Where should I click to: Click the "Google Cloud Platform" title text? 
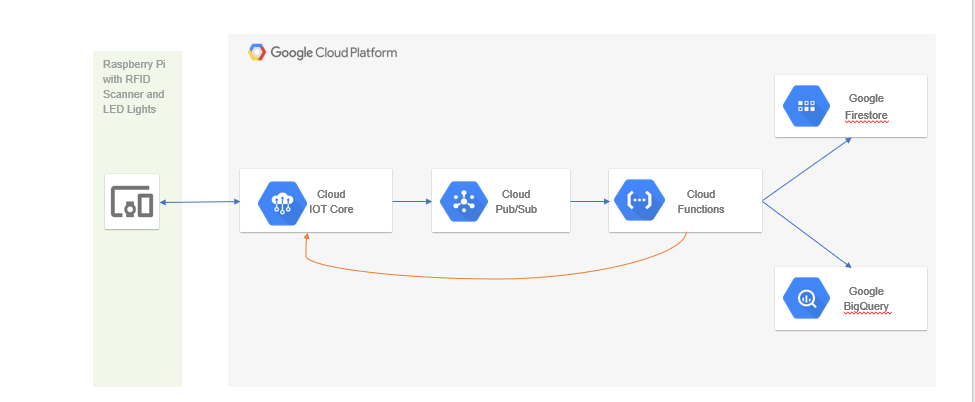(333, 52)
